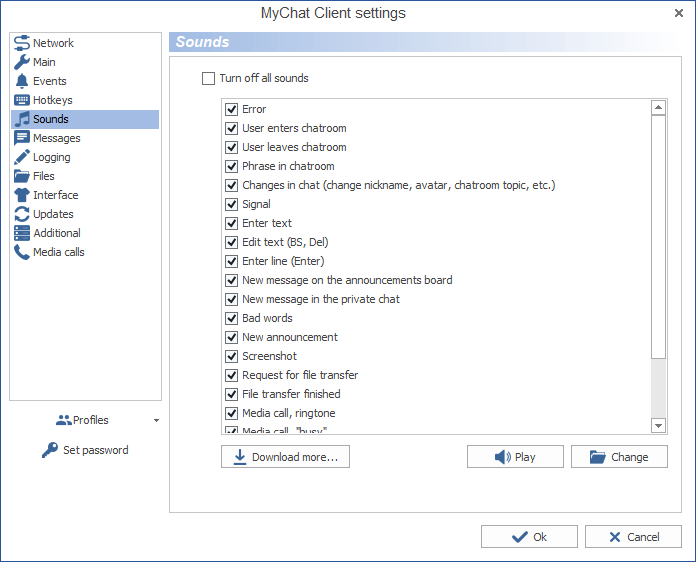Select the Screenshot sound row
The width and height of the screenshot is (696, 562).
pyautogui.click(x=269, y=356)
